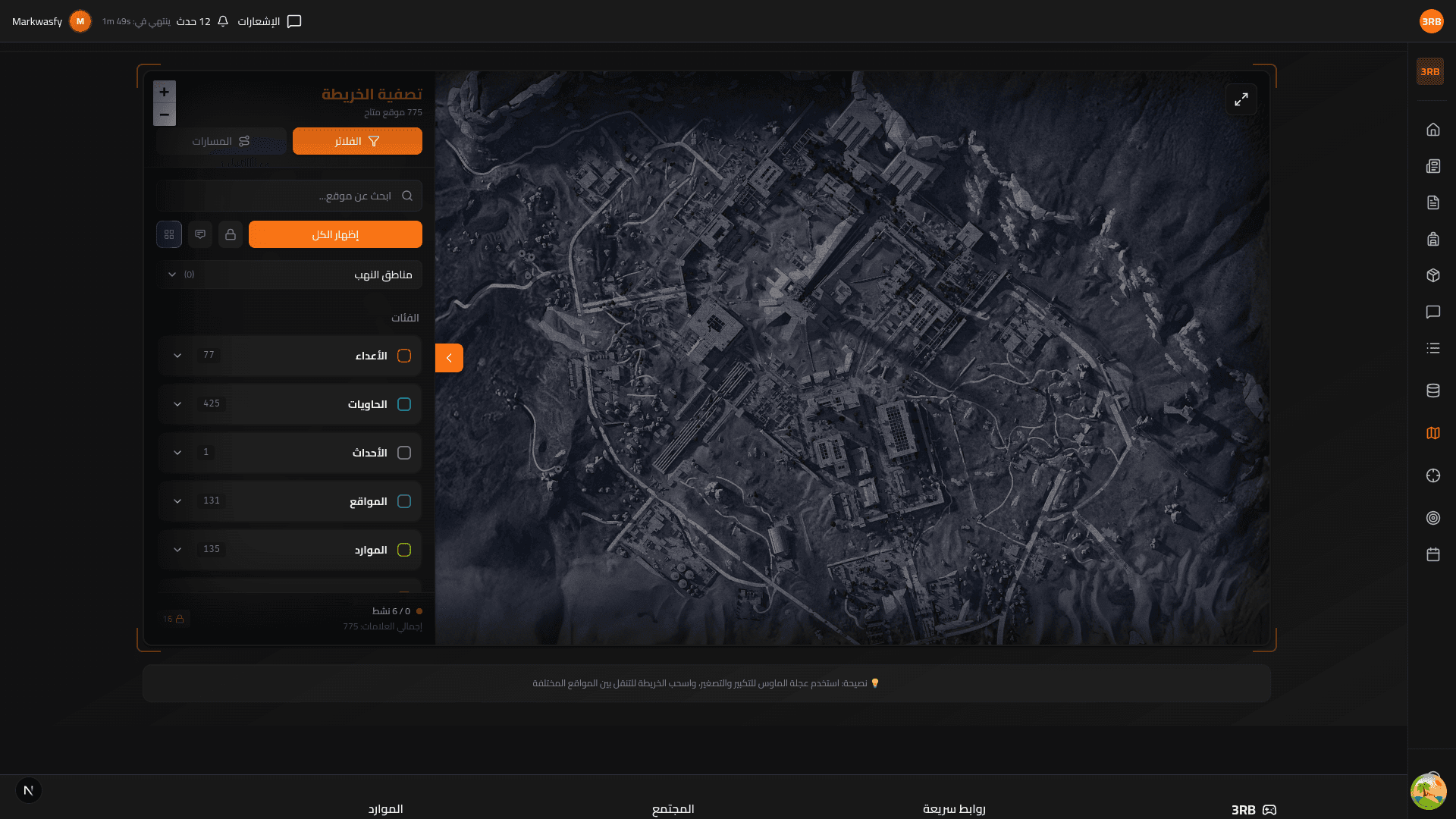Click the grid view icon button
This screenshot has width=1456, height=819.
click(x=169, y=234)
